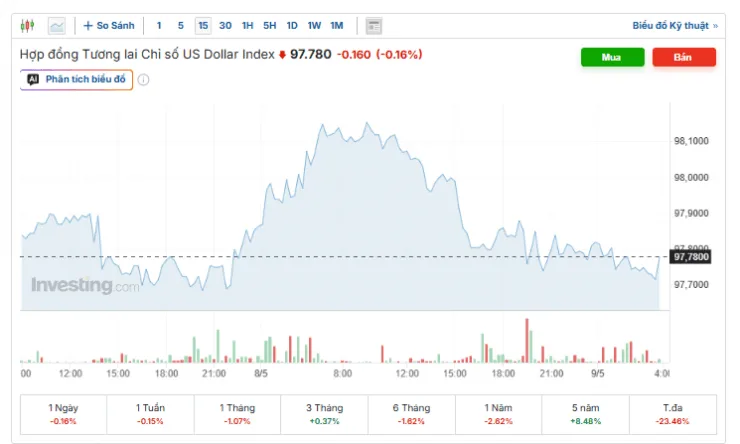Viewport: 740px width, 444px height.
Task: Choose the 5 năm time range
Action: [x=586, y=414]
